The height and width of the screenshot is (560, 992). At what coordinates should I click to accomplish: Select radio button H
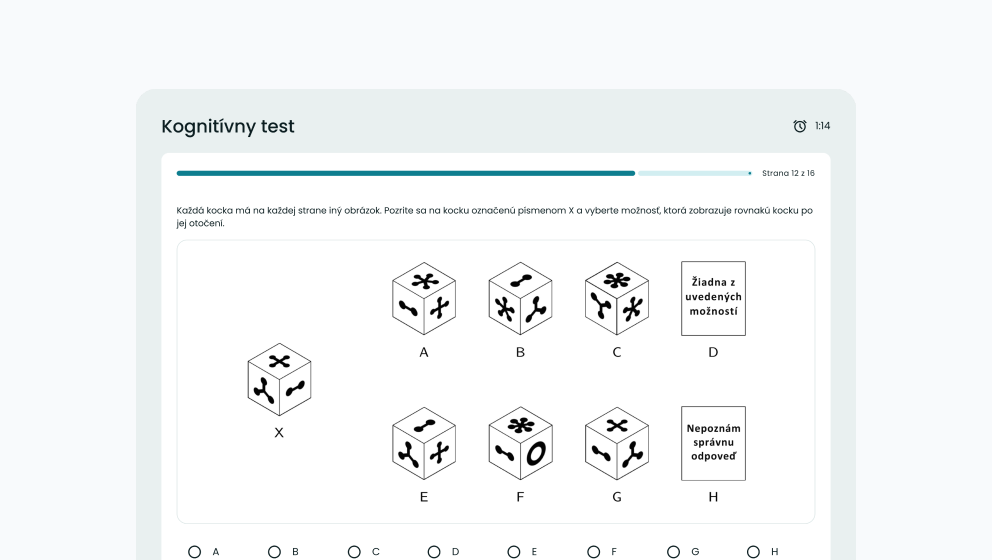click(753, 552)
